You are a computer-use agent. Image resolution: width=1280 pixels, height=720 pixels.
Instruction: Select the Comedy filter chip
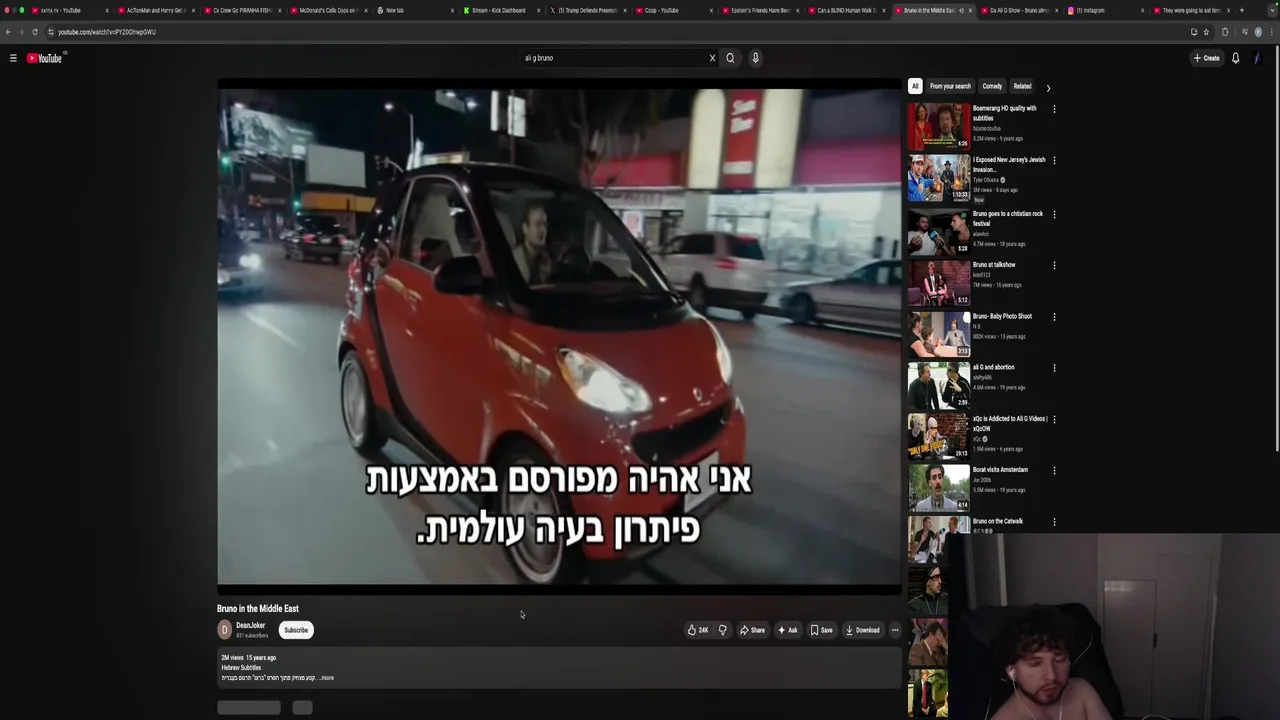[x=992, y=86]
